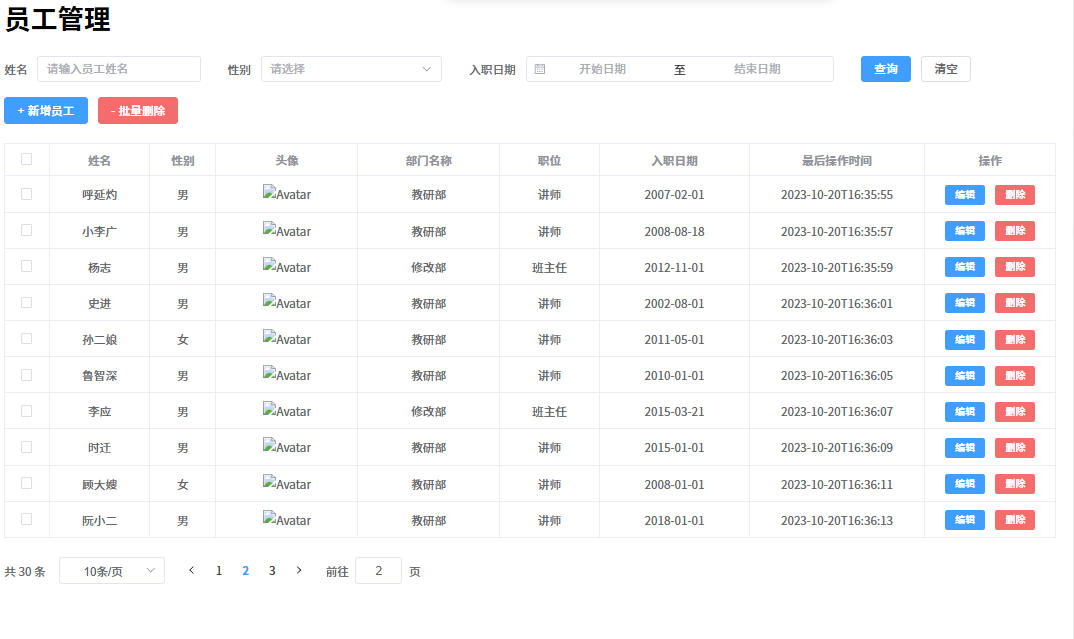Check the row checkbox for 呼延灼

pos(27,194)
